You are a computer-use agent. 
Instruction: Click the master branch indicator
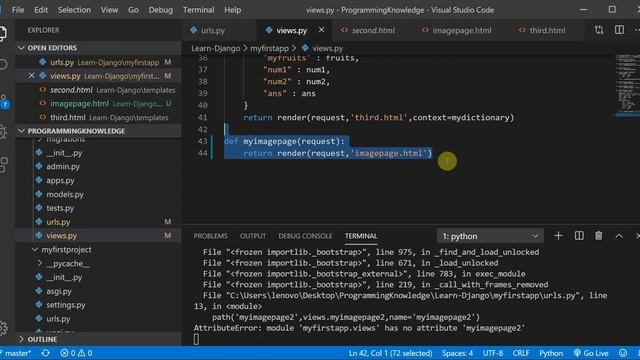pos(16,353)
